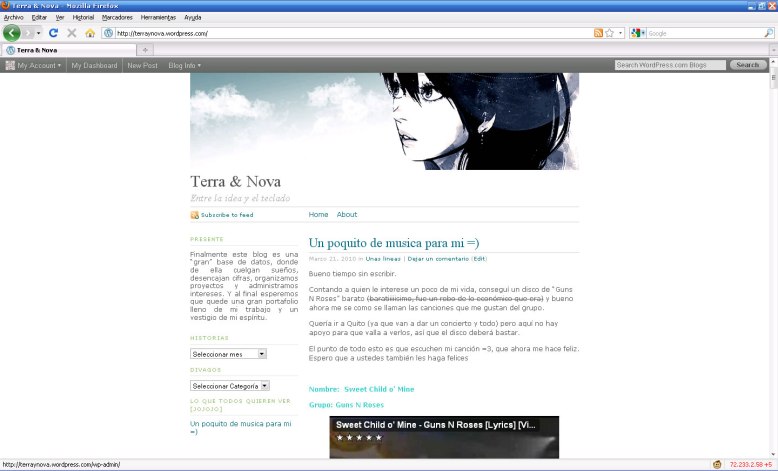Open the Herramientas menu
The height and width of the screenshot is (471, 778).
coord(158,17)
